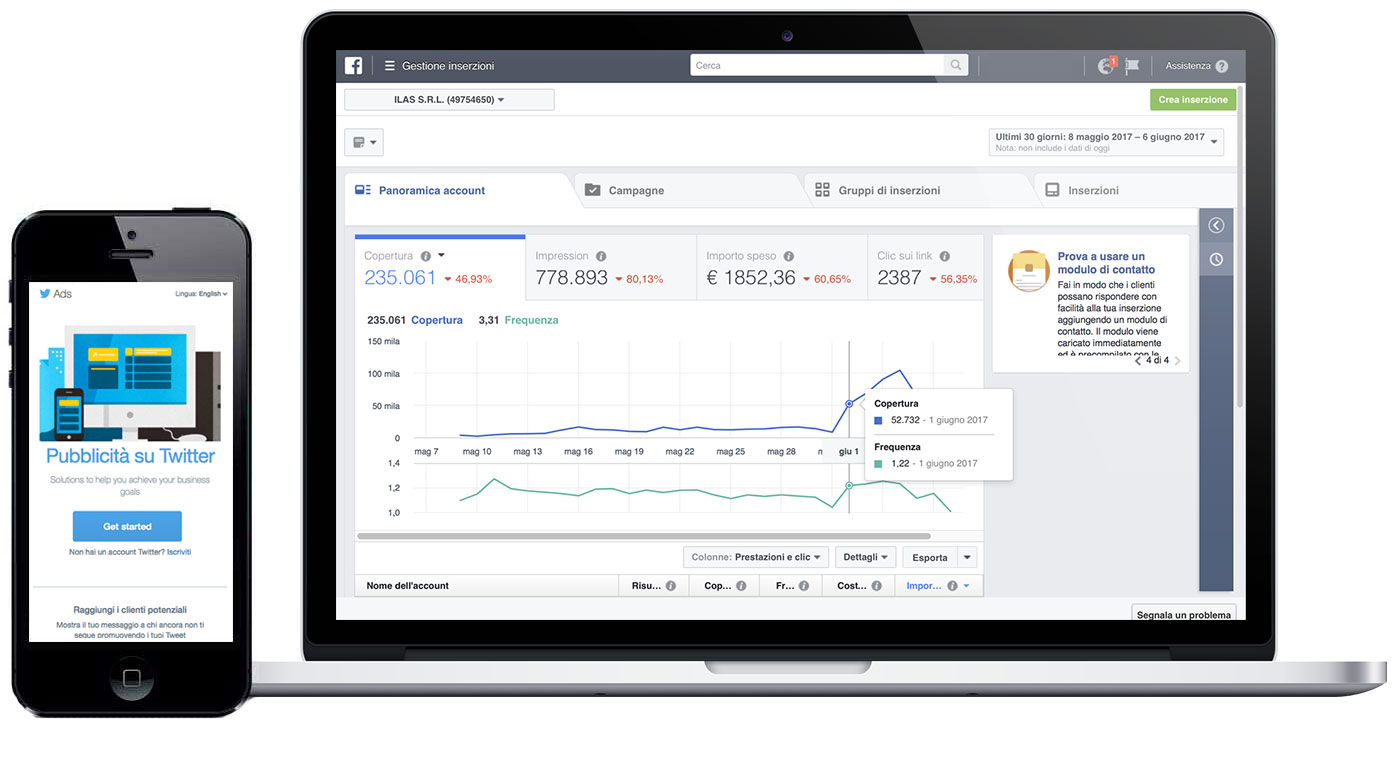The width and height of the screenshot is (1400, 773).
Task: Open the Ultimi 30 giorni date range dropdown
Action: coord(1106,142)
